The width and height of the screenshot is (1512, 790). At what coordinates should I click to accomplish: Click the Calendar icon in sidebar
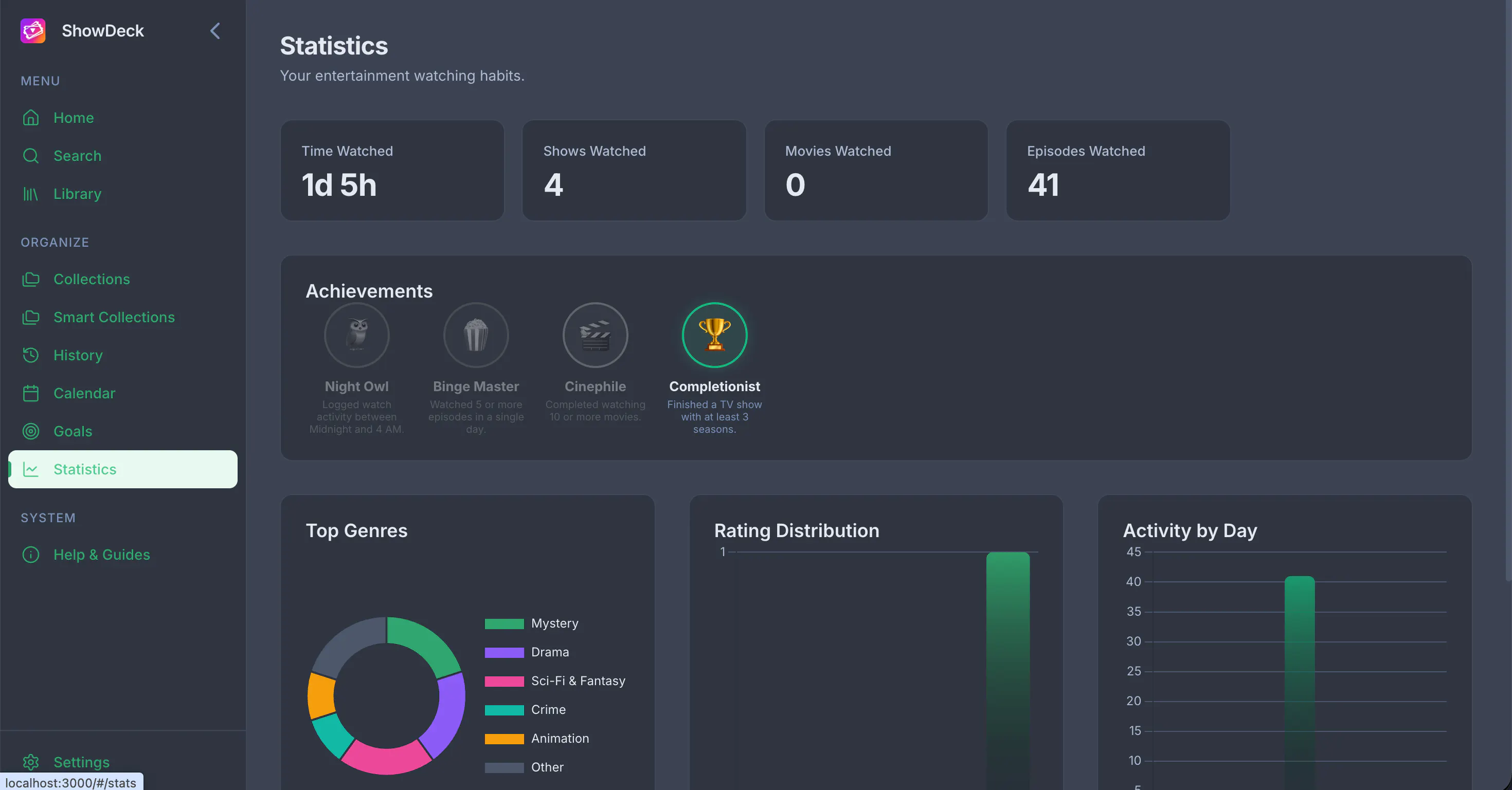click(30, 394)
